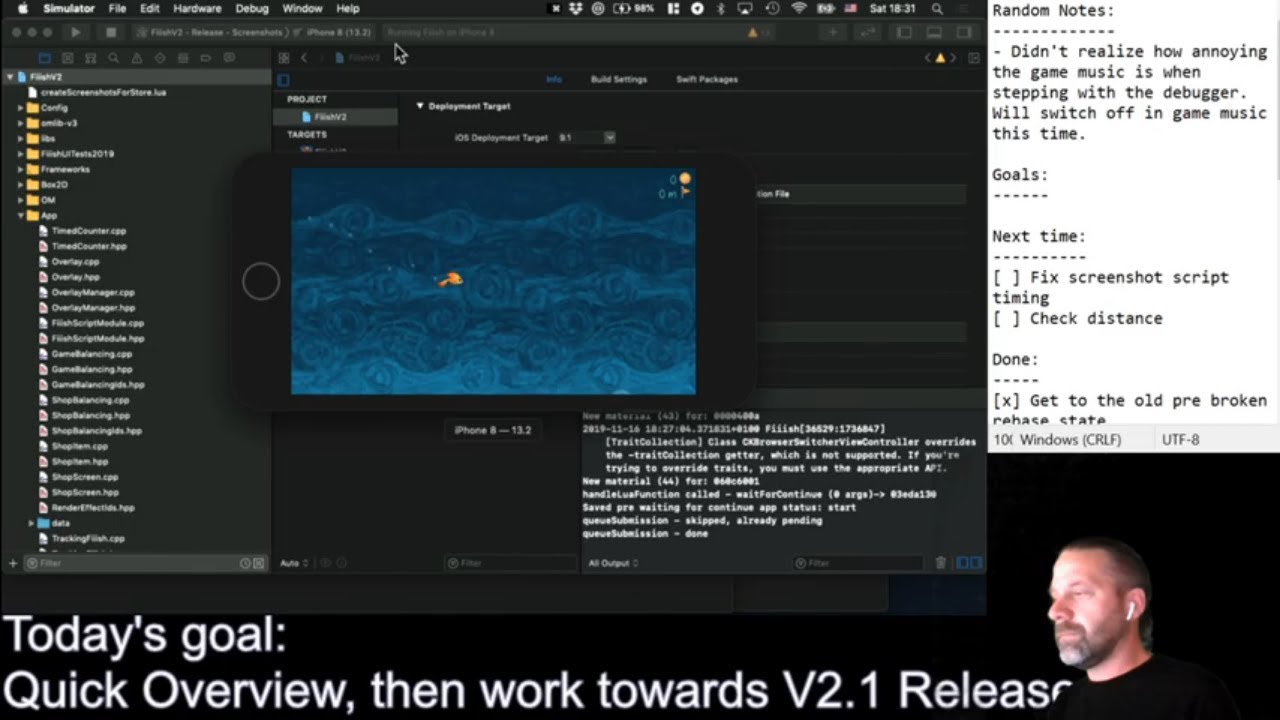Viewport: 1280px width, 720px height.
Task: Open the issue navigator warning icon
Action: pyautogui.click(x=136, y=58)
